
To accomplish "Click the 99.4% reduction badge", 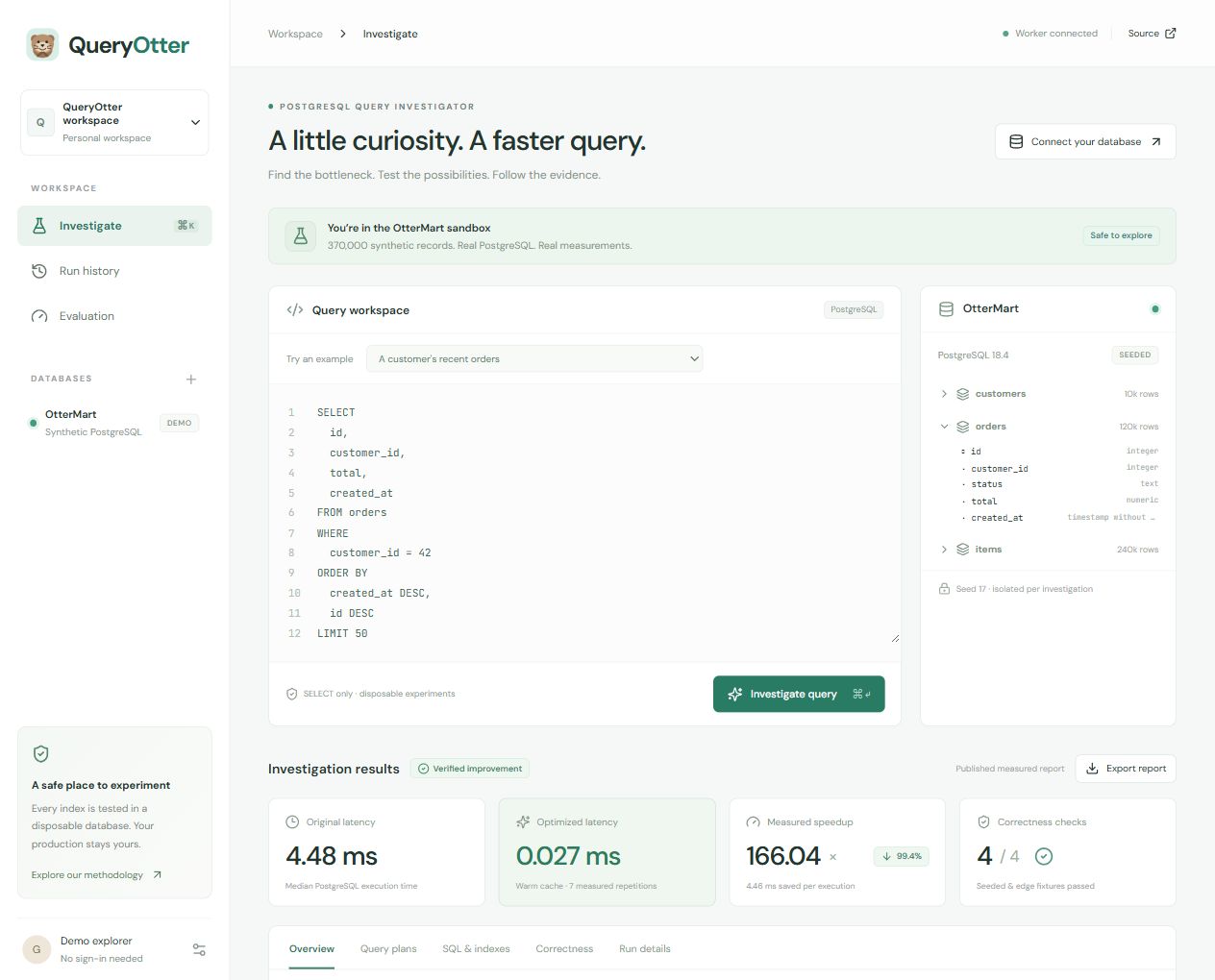I will coord(902,856).
